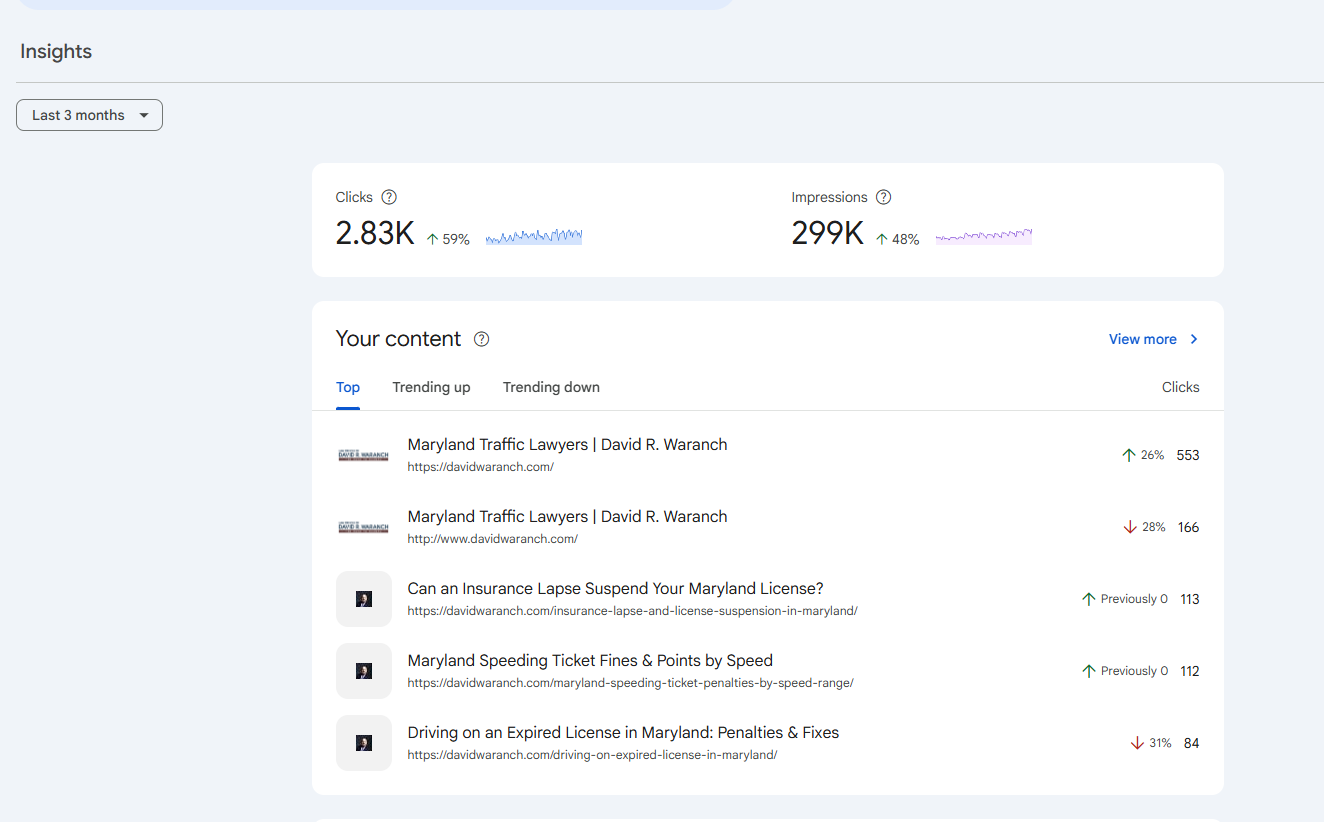The image size is (1324, 822).
Task: Open Driving on an Expired License in Maryland
Action: click(x=623, y=733)
